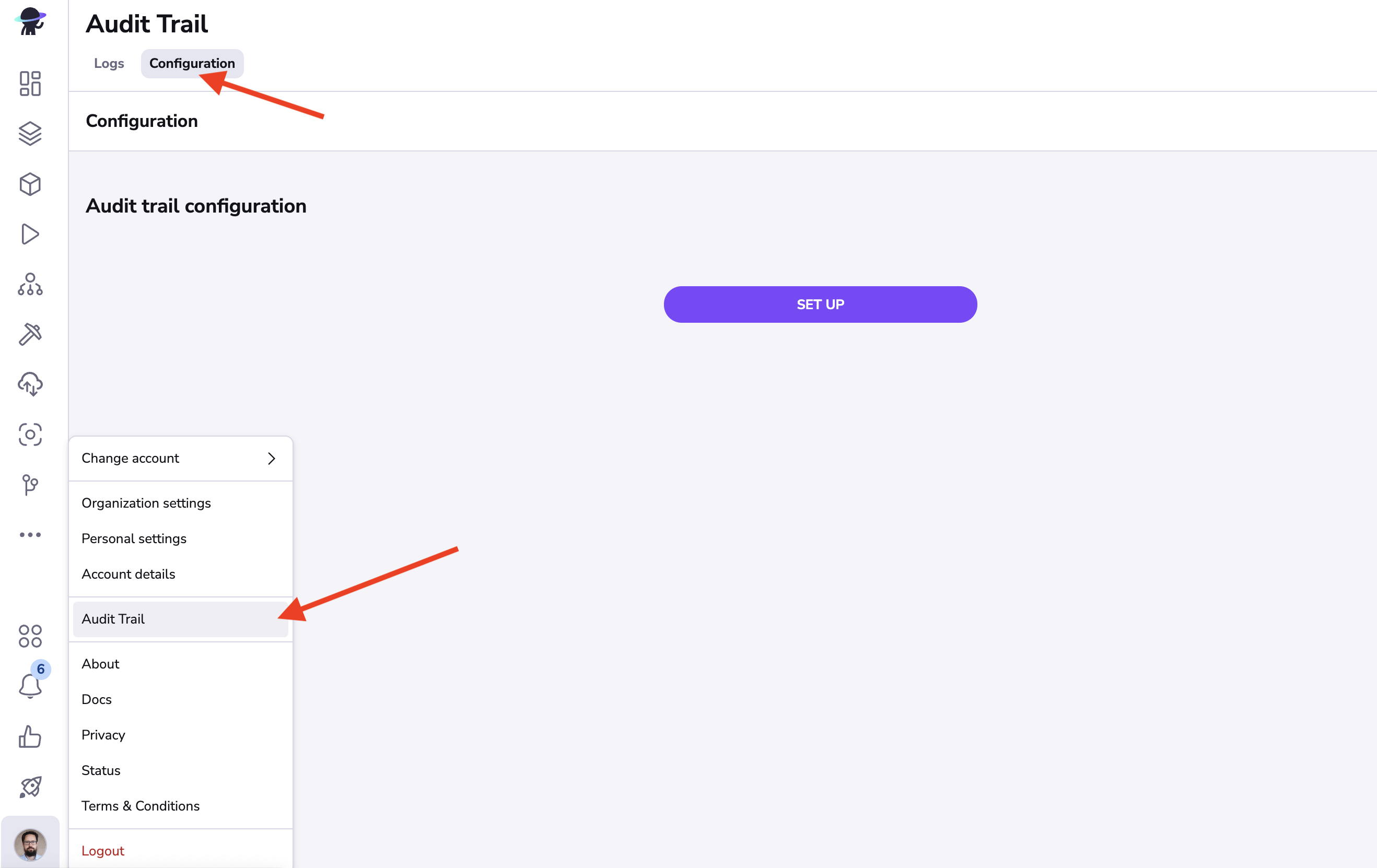Open the runs play icon
1377x868 pixels.
click(30, 234)
